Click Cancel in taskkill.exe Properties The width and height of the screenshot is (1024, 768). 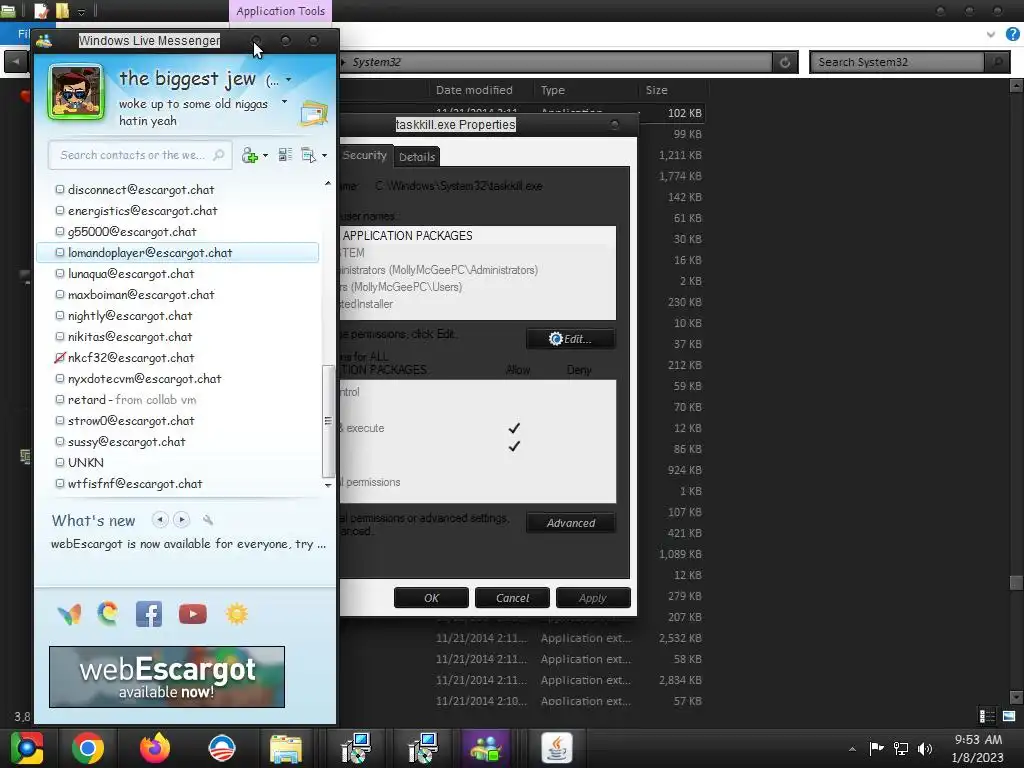(512, 598)
